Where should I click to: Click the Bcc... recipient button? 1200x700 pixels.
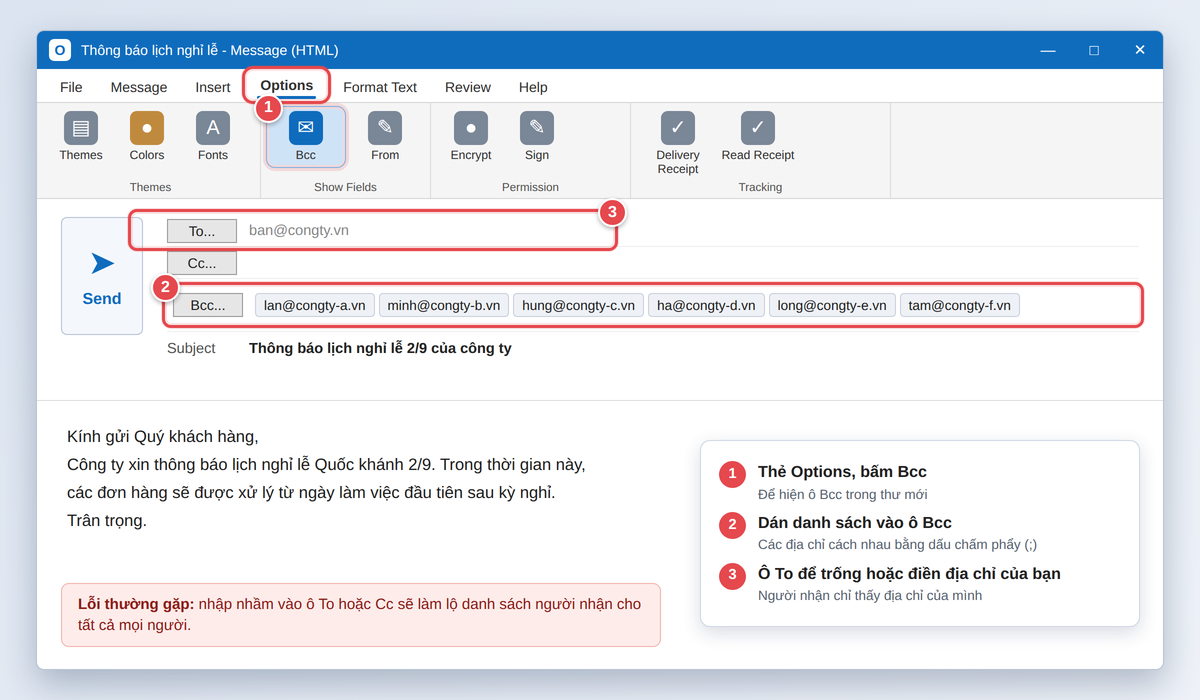click(208, 305)
